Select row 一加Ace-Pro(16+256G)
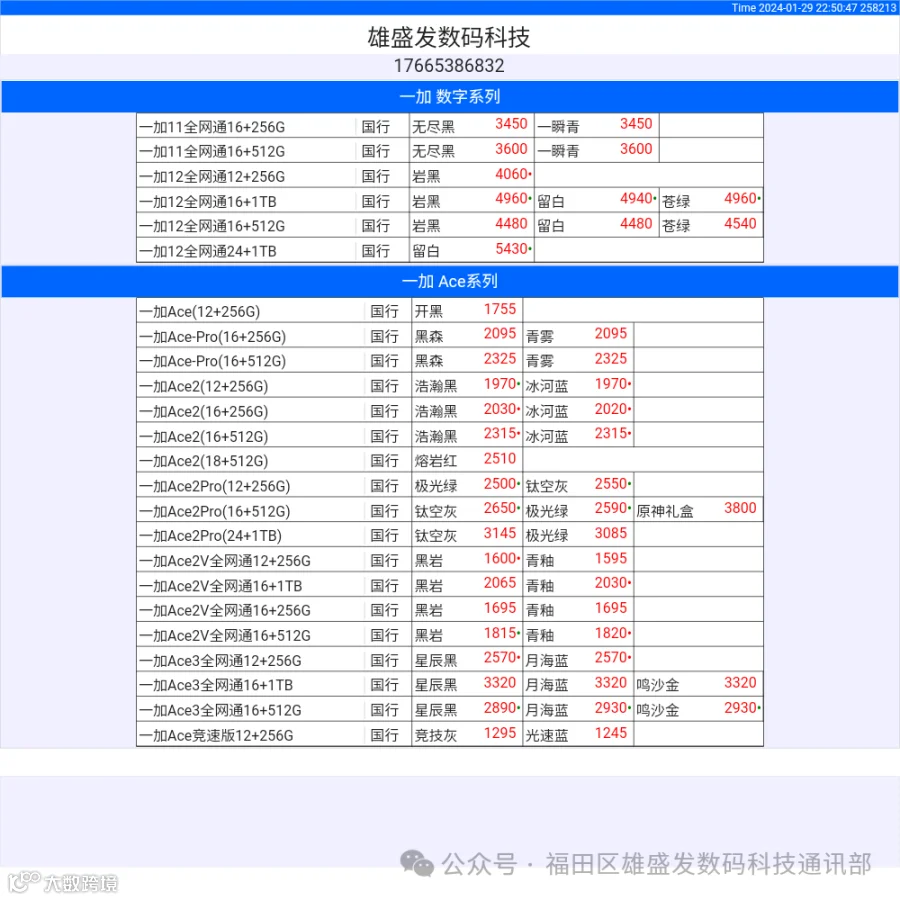900x900 pixels. (450, 335)
